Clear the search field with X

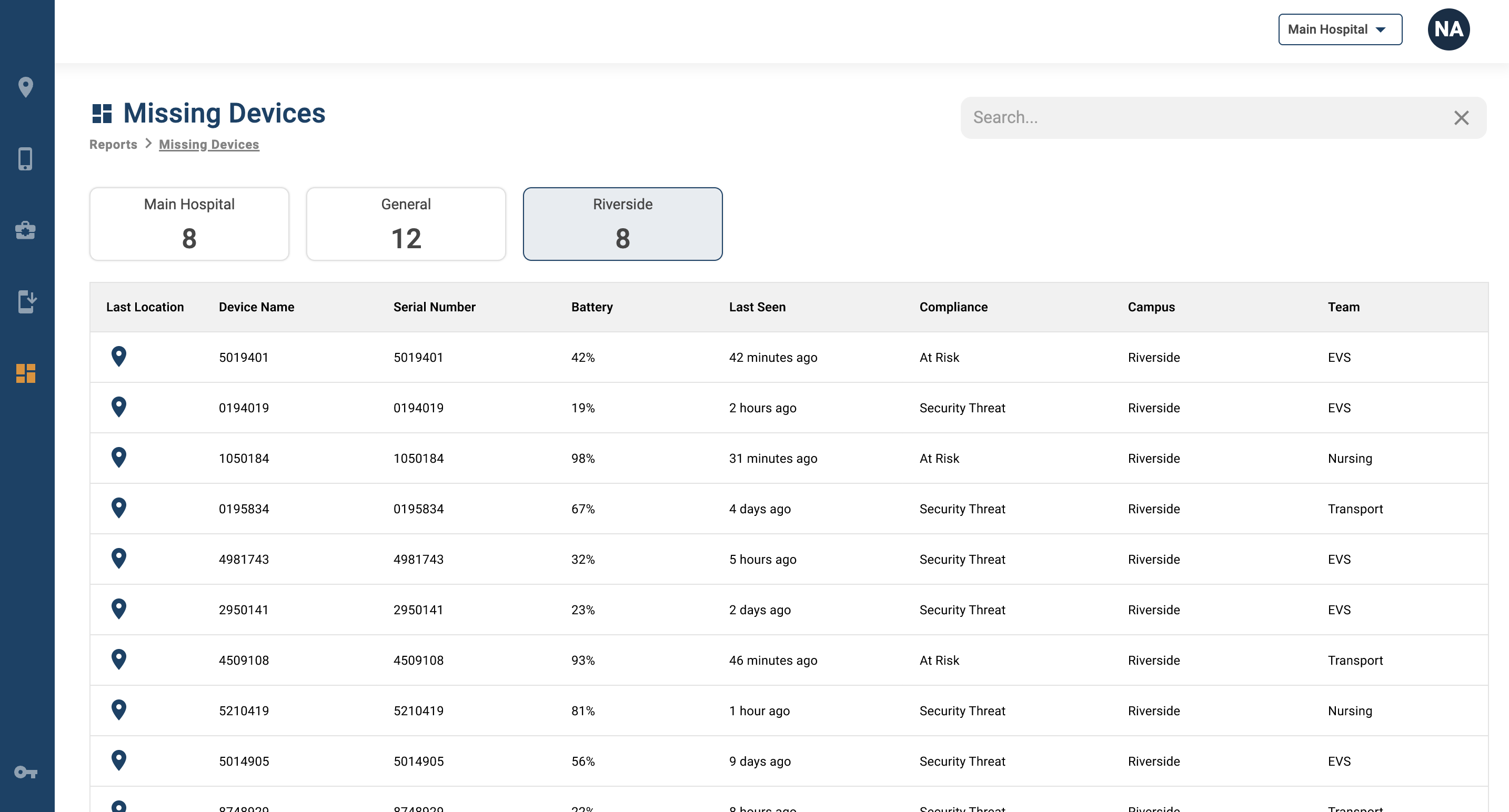(x=1461, y=118)
